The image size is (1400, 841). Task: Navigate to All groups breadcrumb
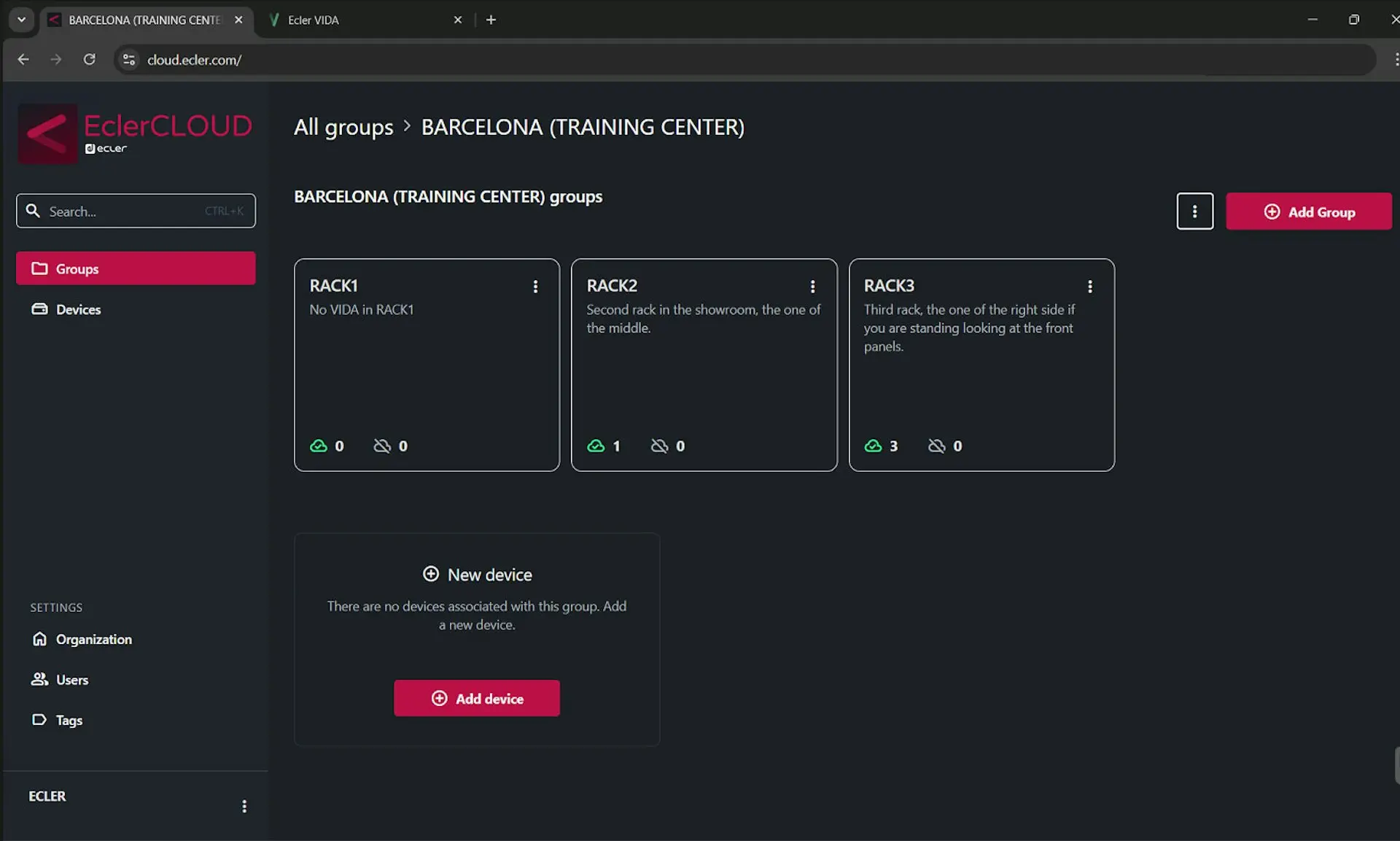pyautogui.click(x=343, y=127)
